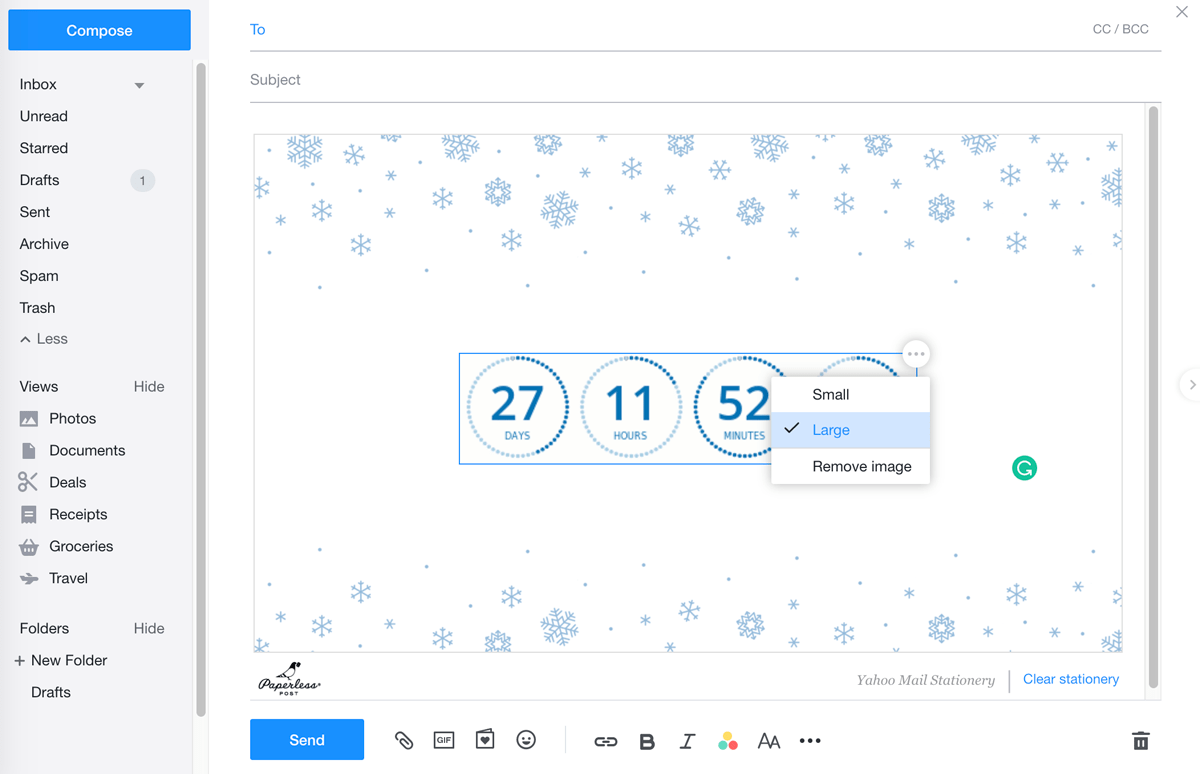Click the sidebar scrollbar

tap(200, 390)
